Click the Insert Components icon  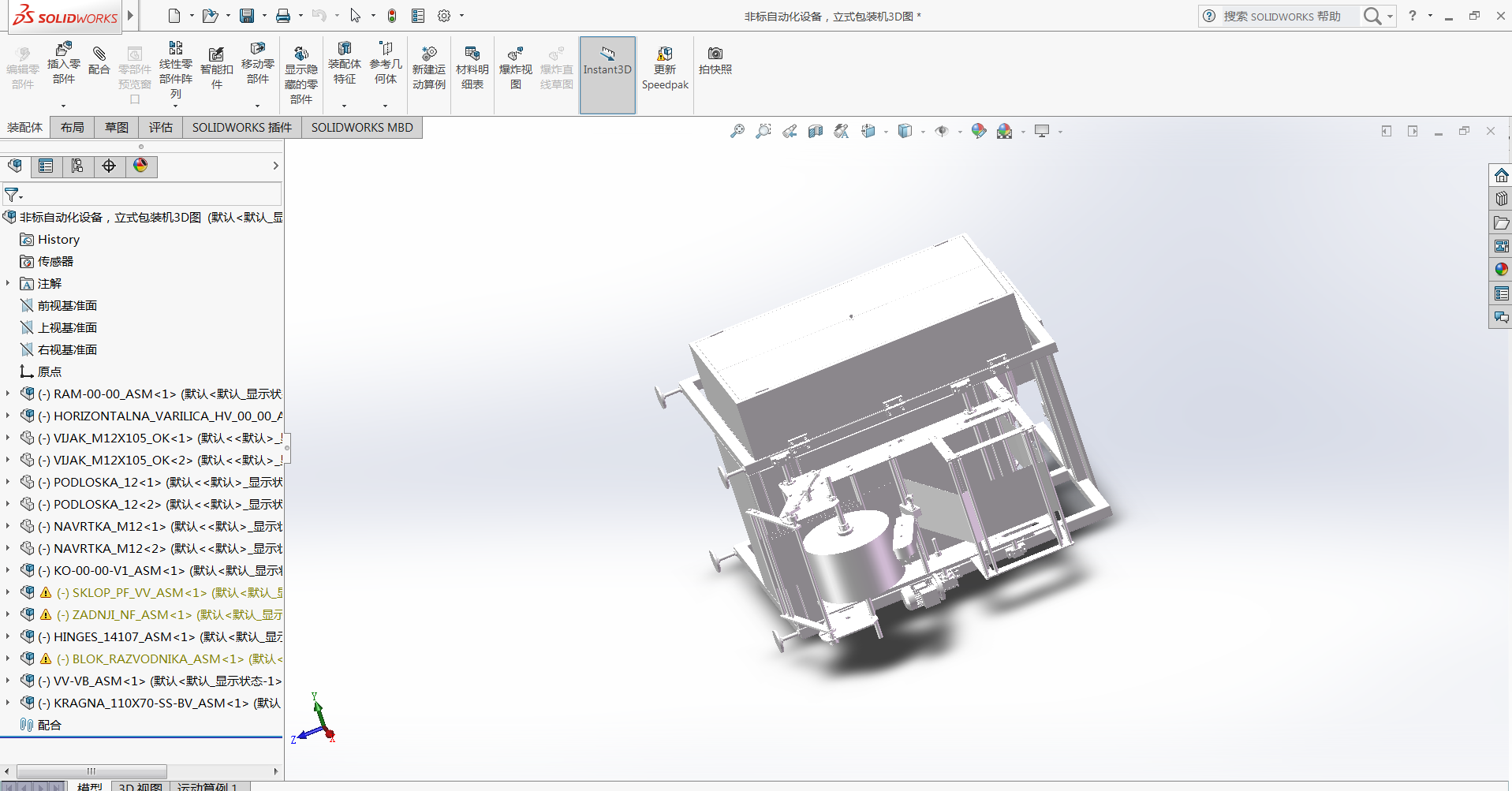pyautogui.click(x=64, y=50)
